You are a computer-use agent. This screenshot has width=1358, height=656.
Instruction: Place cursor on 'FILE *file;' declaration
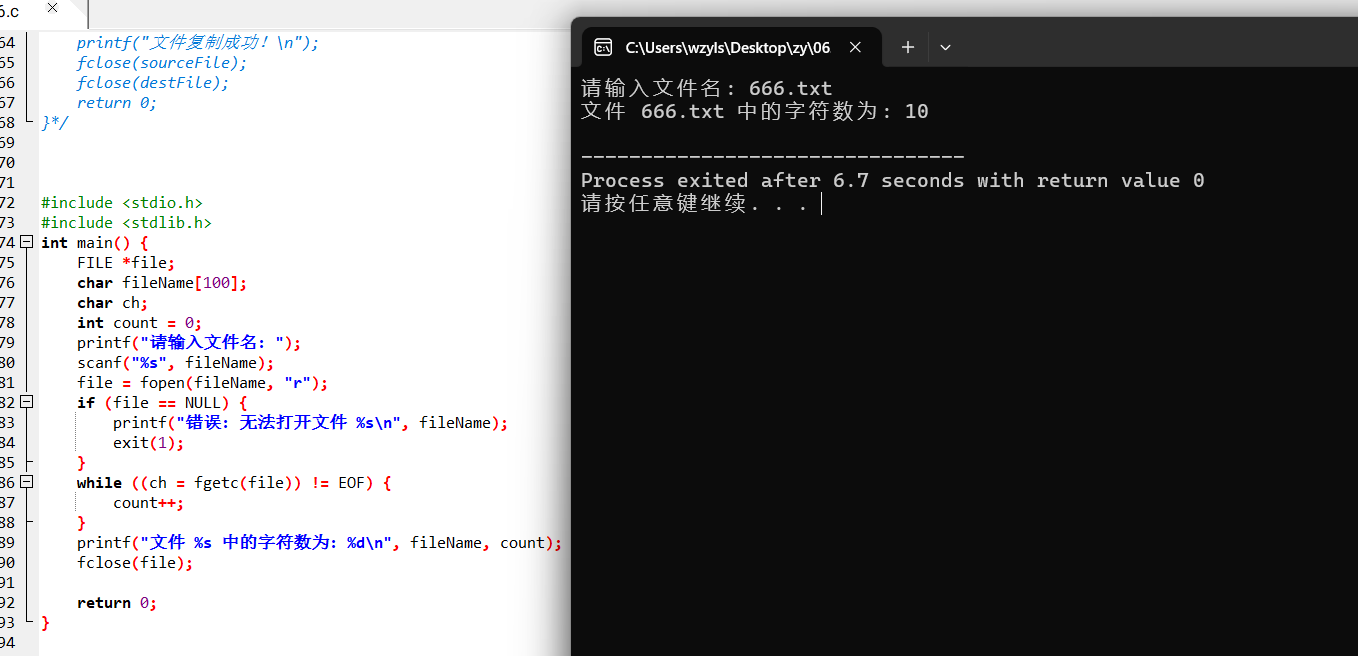pyautogui.click(x=126, y=262)
